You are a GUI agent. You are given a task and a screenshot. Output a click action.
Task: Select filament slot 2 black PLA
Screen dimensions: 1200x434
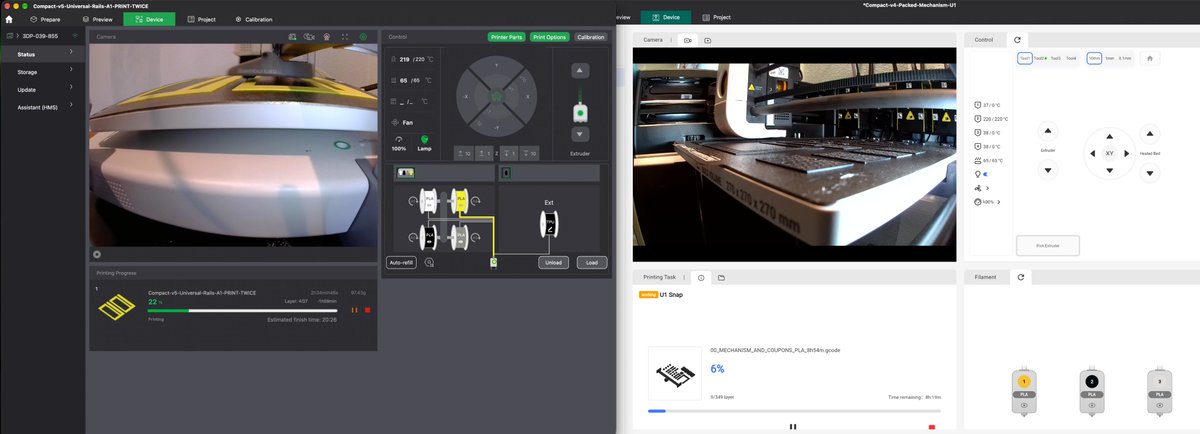(1092, 390)
